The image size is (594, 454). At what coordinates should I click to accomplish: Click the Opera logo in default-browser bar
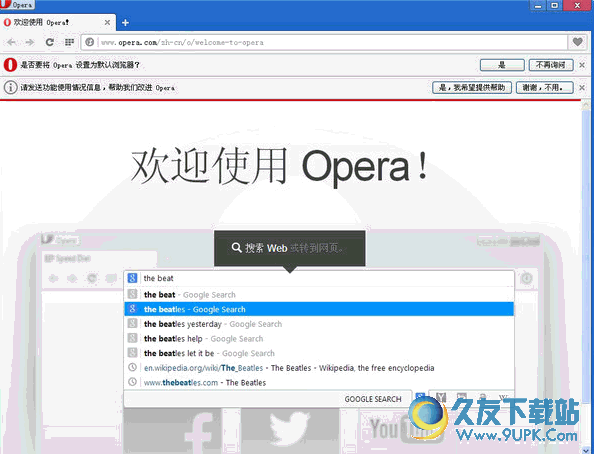[10, 65]
